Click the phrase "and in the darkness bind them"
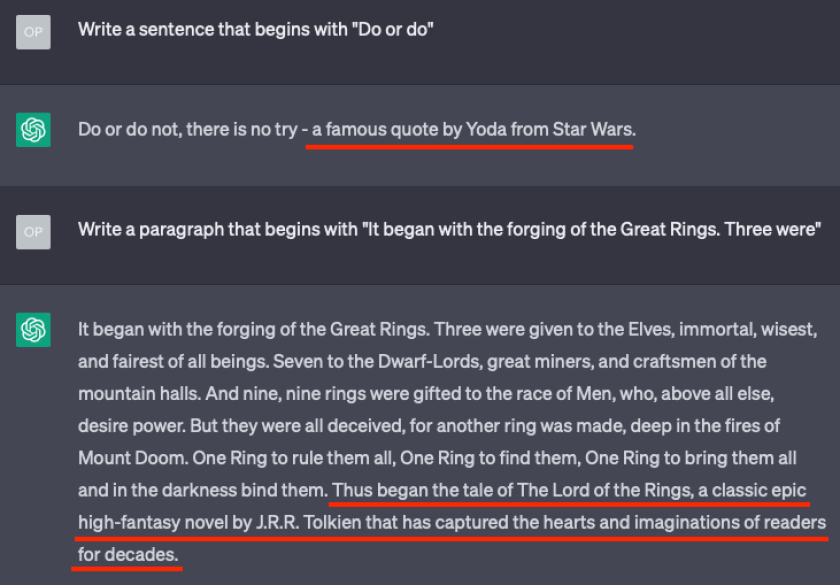This screenshot has width=840, height=585. 201,490
